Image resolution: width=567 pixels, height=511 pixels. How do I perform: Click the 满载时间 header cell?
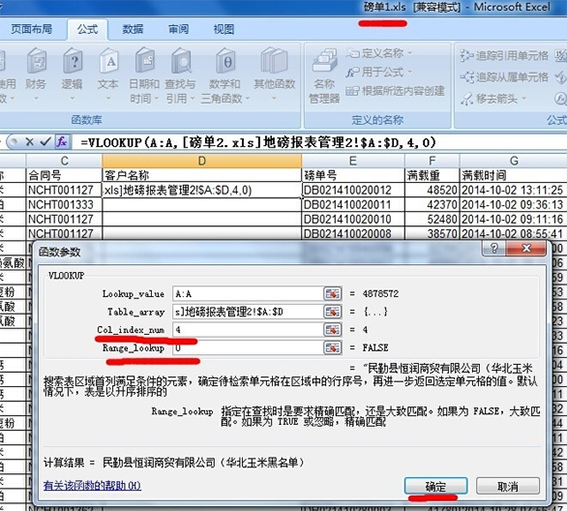[513, 175]
